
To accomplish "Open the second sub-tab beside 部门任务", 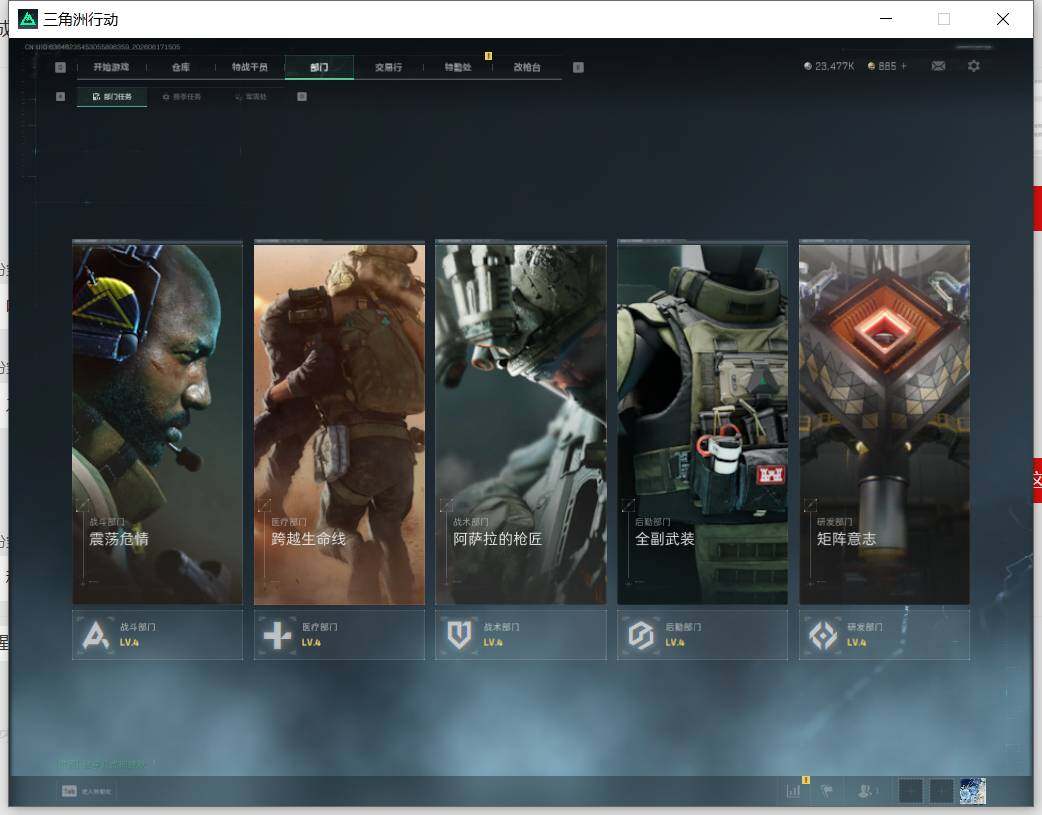I will pos(181,97).
